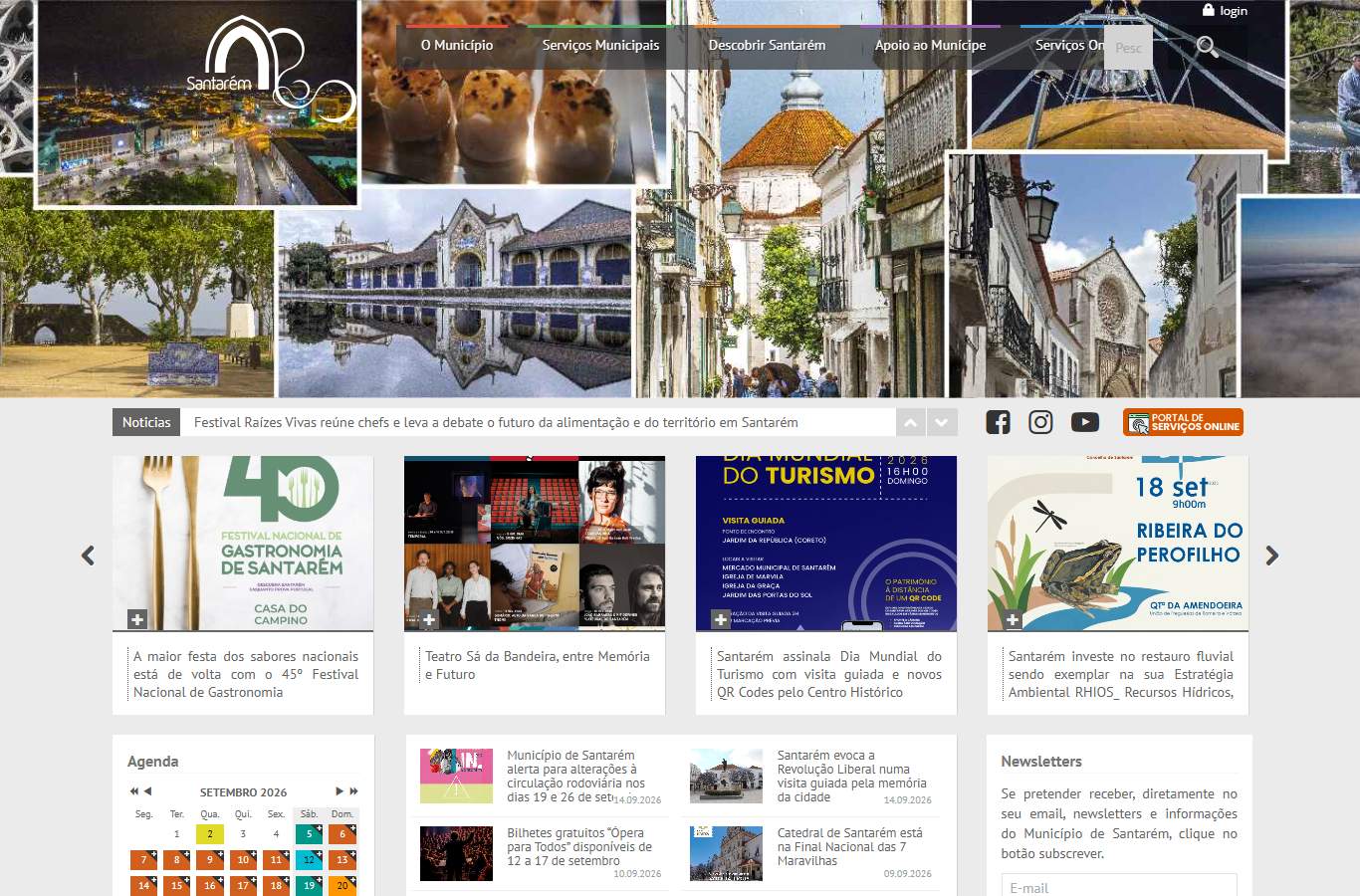
Task: Expand plus icon on Ribeira do Perofilho card
Action: 1013,619
